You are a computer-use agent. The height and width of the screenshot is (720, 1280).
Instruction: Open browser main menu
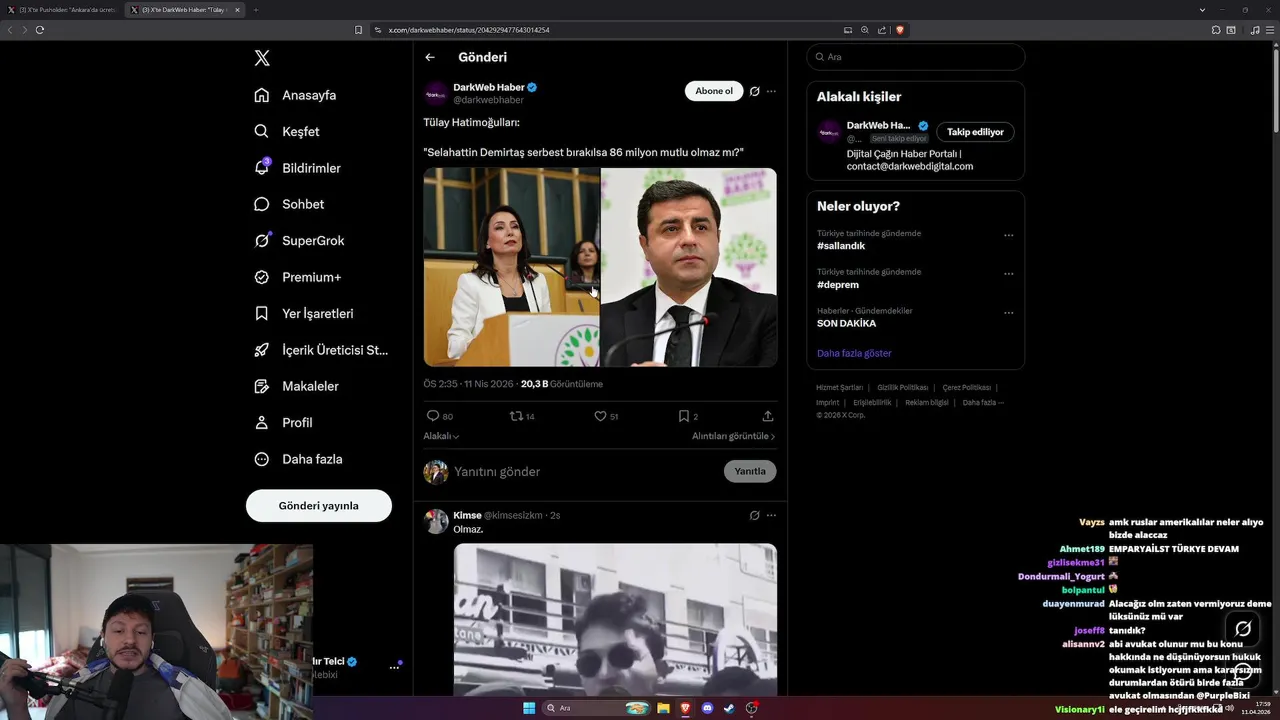(x=1269, y=30)
